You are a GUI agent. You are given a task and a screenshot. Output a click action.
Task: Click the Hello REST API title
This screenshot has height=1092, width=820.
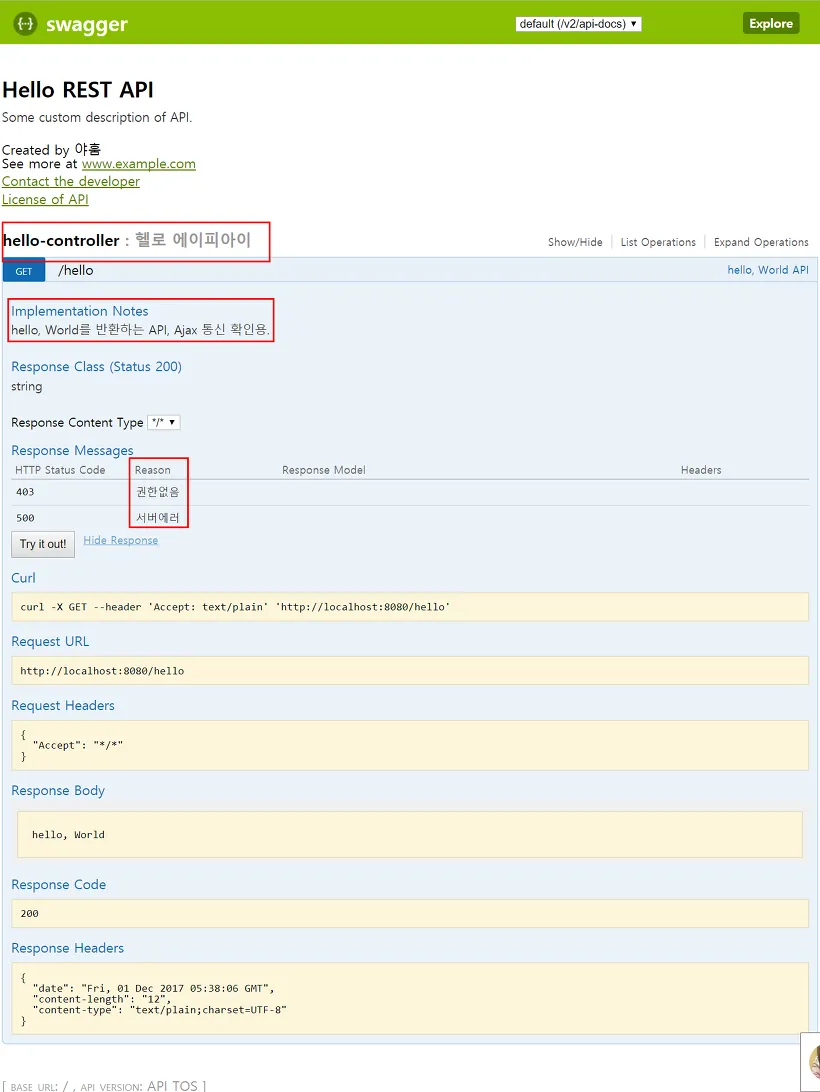point(78,90)
